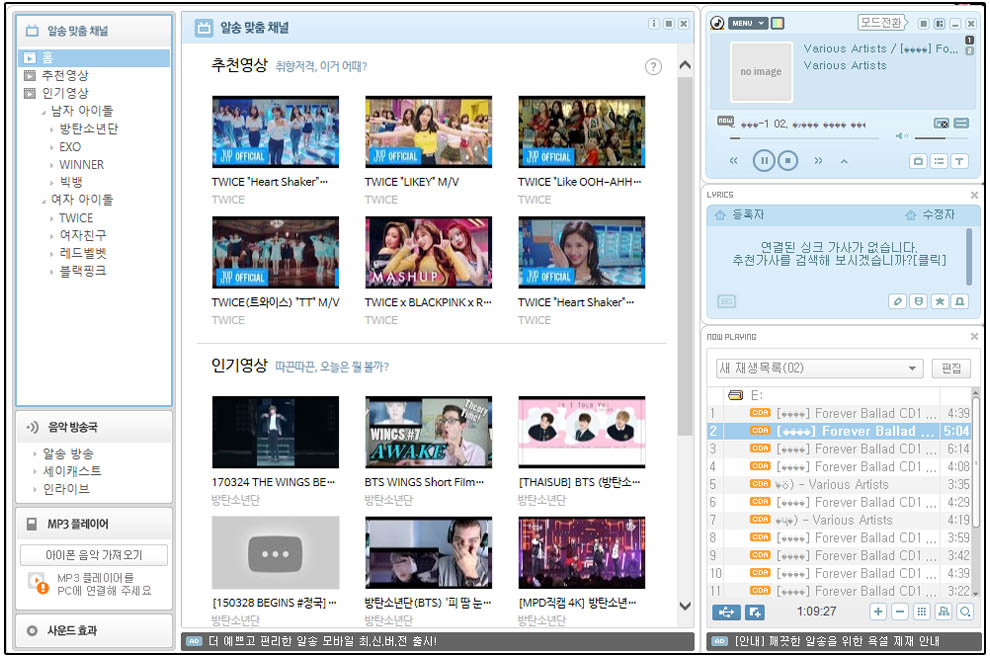Click the lyrics save shield icon

tap(919, 301)
